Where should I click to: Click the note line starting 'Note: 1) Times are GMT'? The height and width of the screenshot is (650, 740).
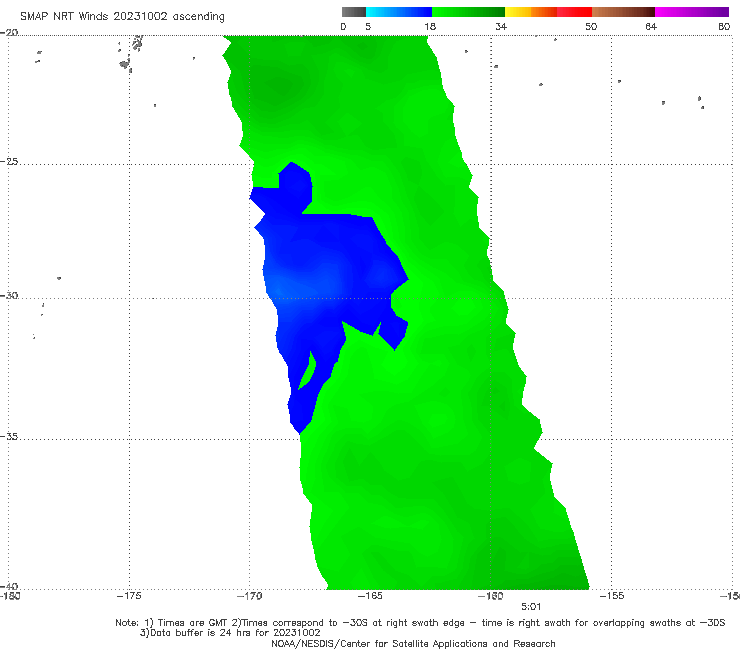(420, 623)
